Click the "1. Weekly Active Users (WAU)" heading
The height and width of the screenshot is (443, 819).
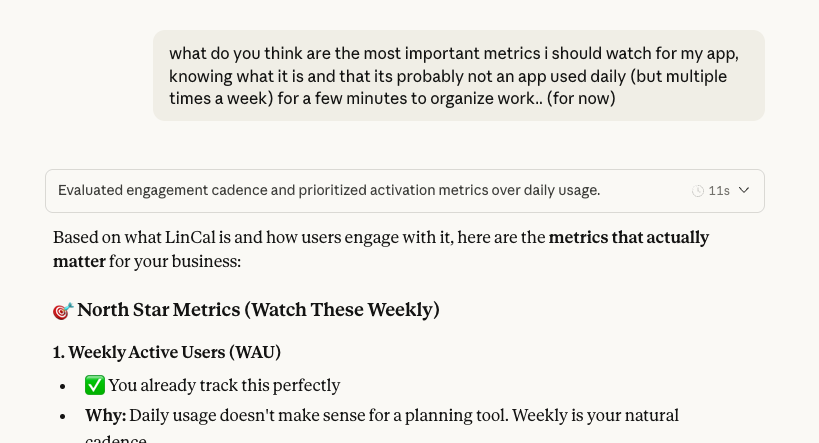[x=167, y=352]
